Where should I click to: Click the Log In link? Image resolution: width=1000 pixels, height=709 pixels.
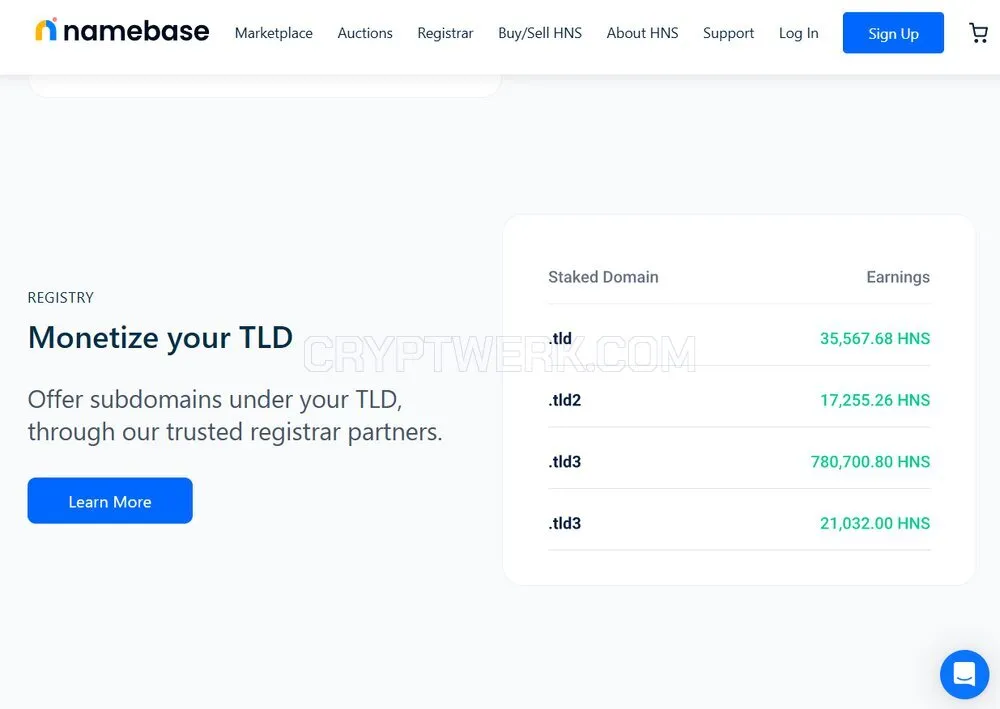pos(798,33)
